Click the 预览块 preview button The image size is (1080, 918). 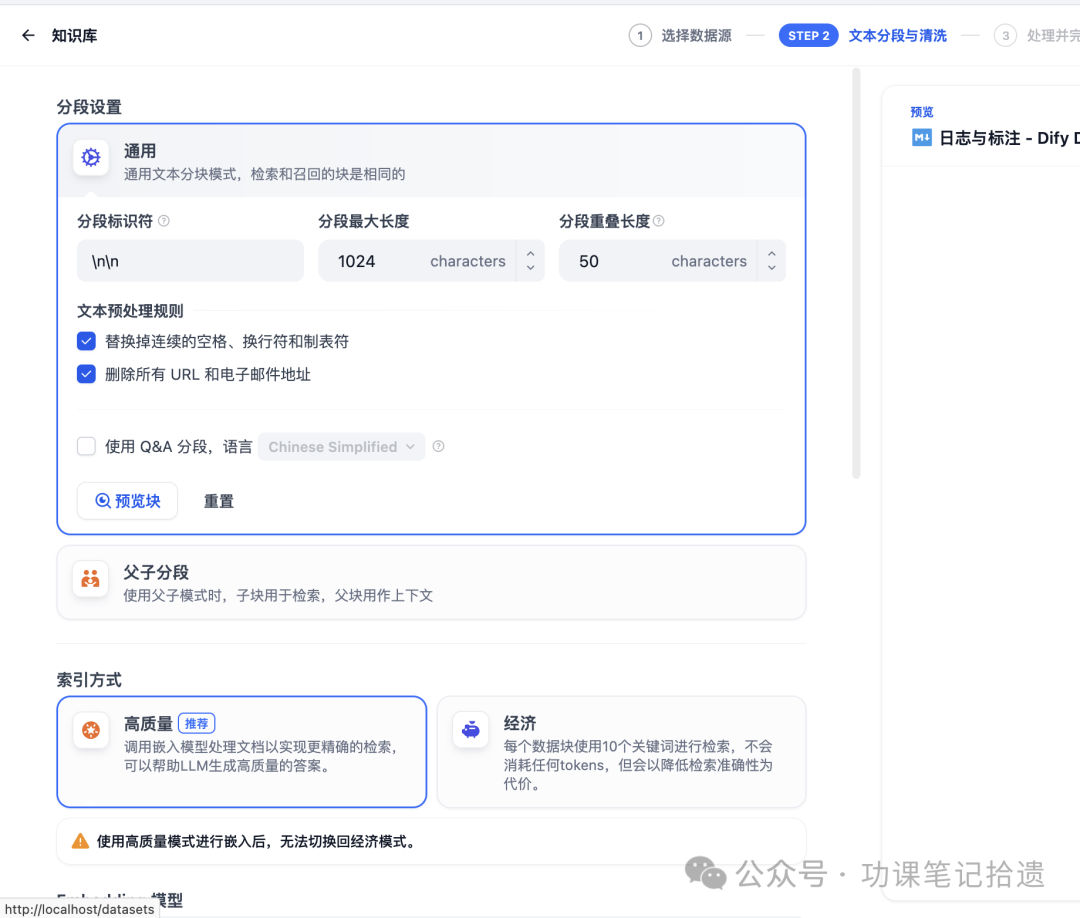(127, 500)
